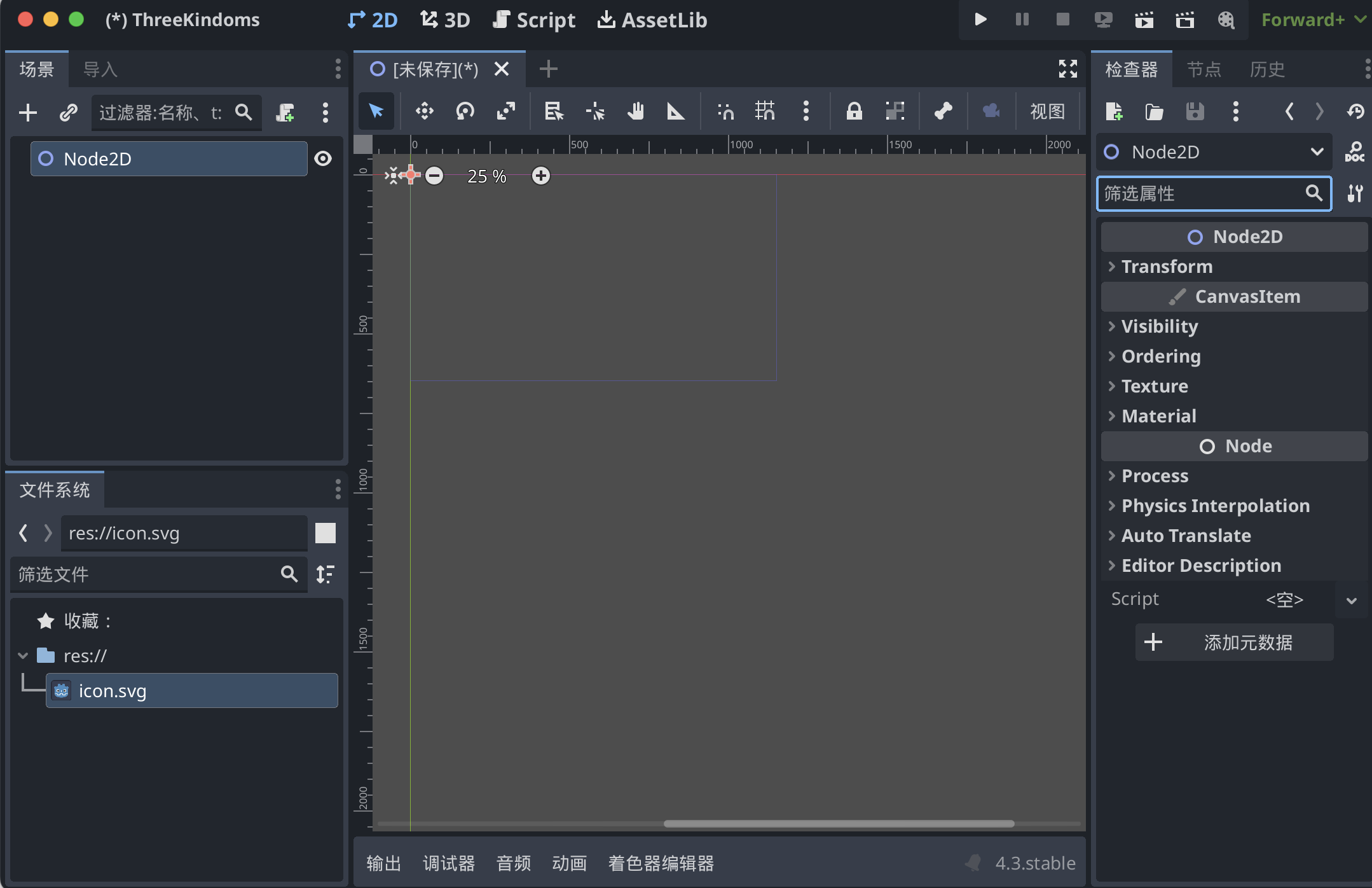Stop the running project
Image resolution: width=1372 pixels, height=888 pixels.
(x=1062, y=20)
